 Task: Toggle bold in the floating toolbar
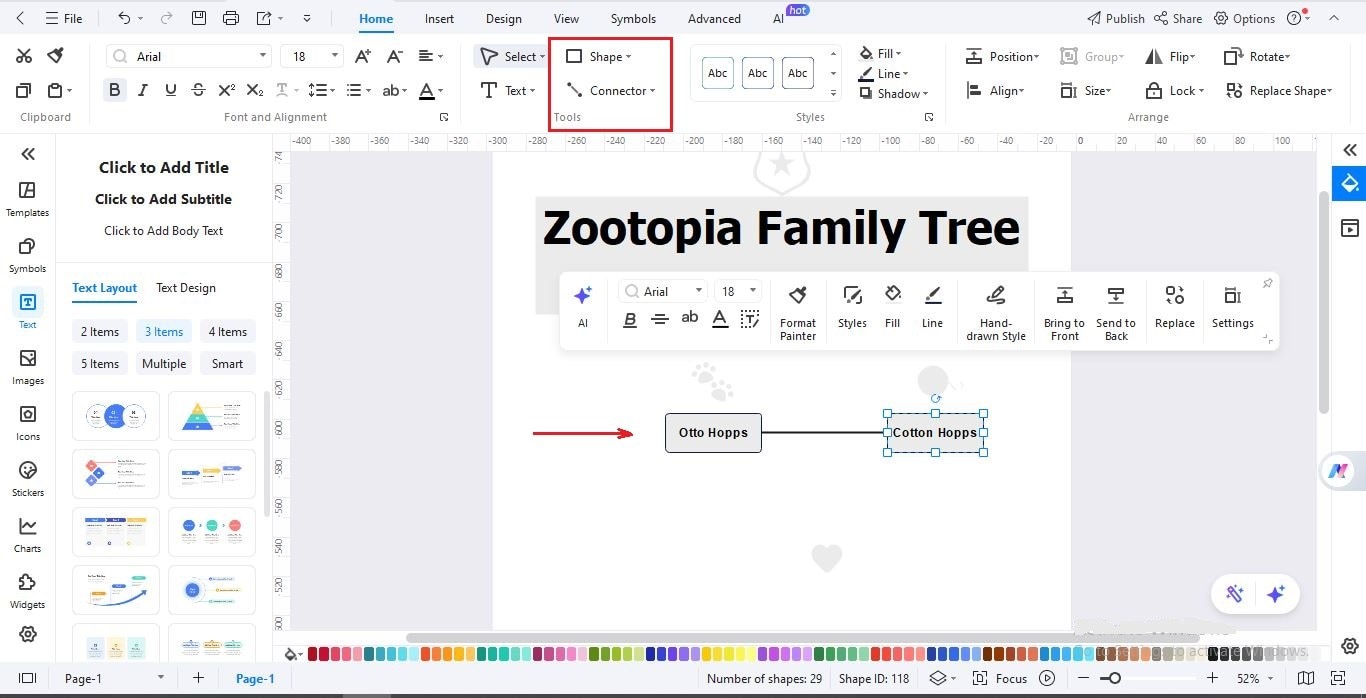click(630, 319)
